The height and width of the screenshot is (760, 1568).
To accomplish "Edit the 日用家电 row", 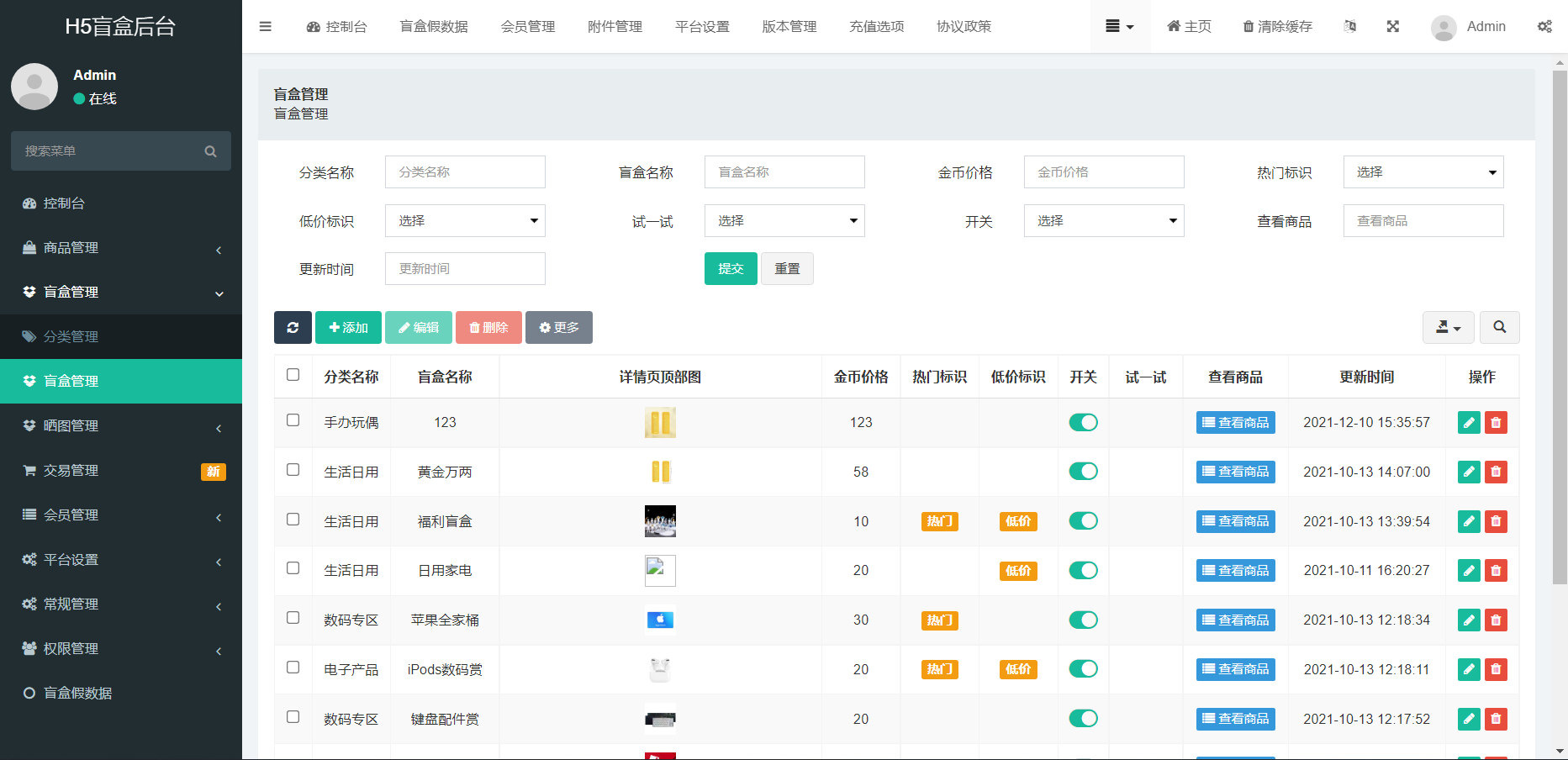I will tap(1469, 571).
